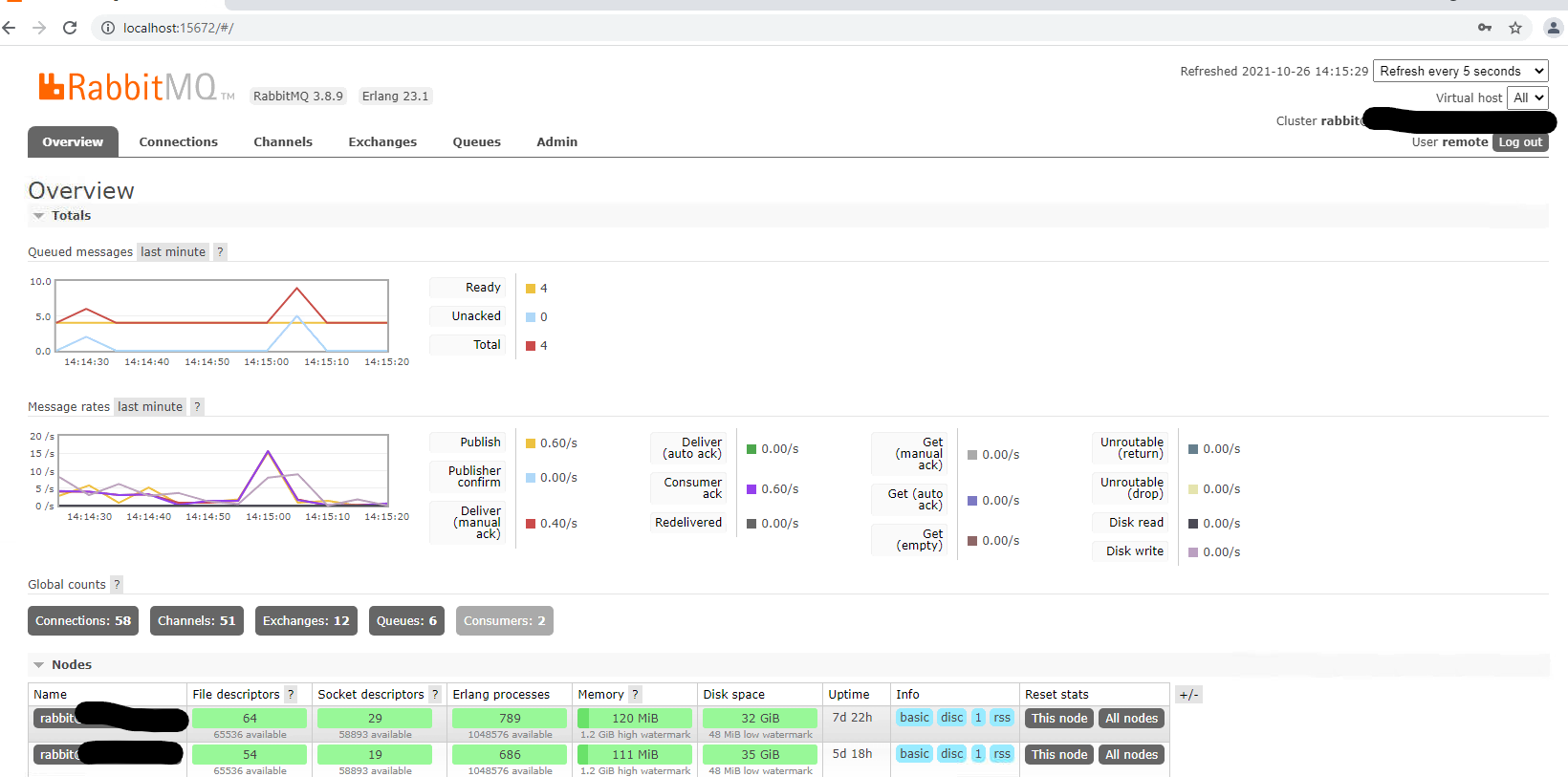Click the browser forward arrow
Image resolution: width=1568 pixels, height=777 pixels.
click(x=39, y=28)
